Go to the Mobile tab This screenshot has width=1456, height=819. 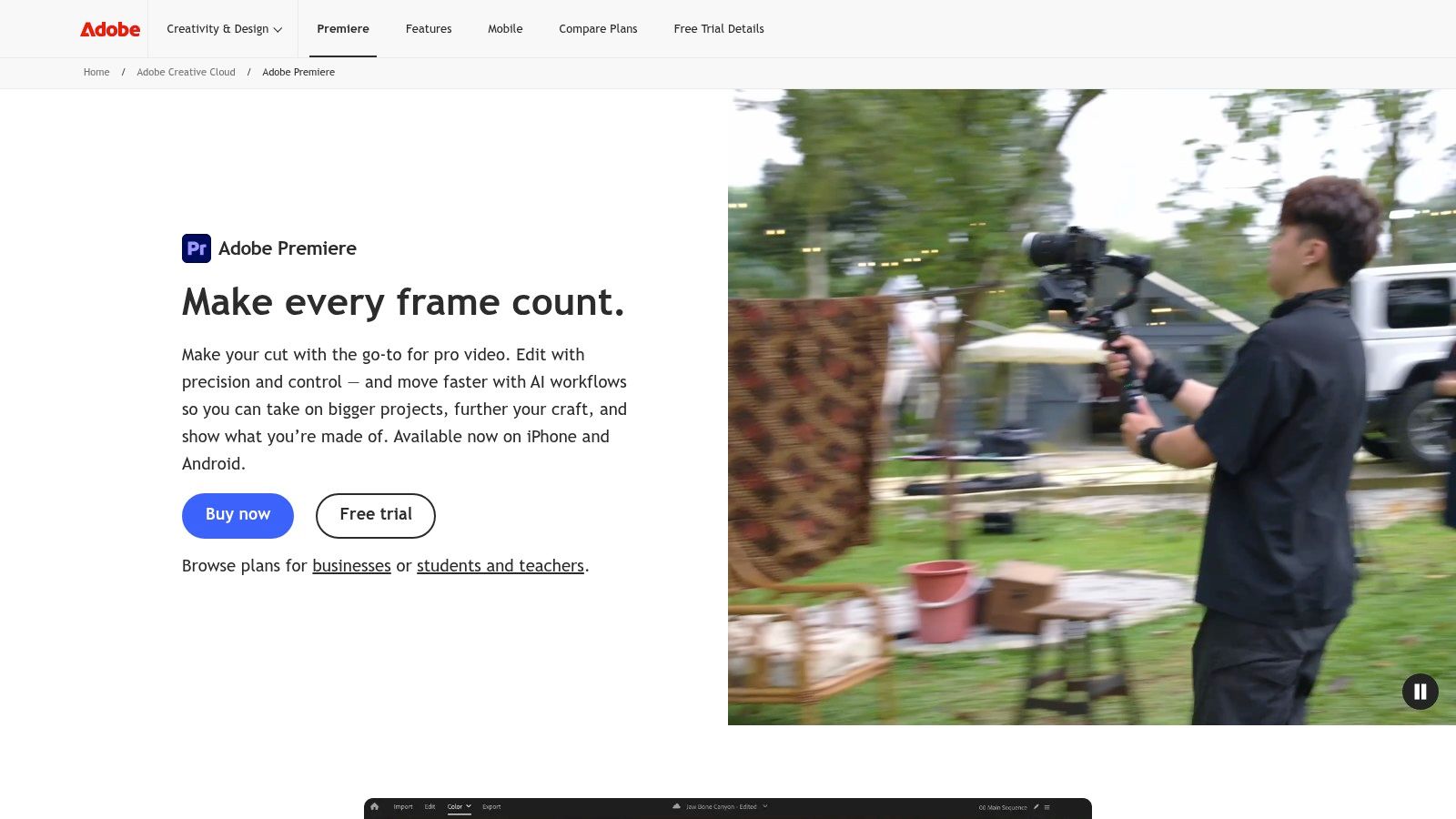pos(505,29)
